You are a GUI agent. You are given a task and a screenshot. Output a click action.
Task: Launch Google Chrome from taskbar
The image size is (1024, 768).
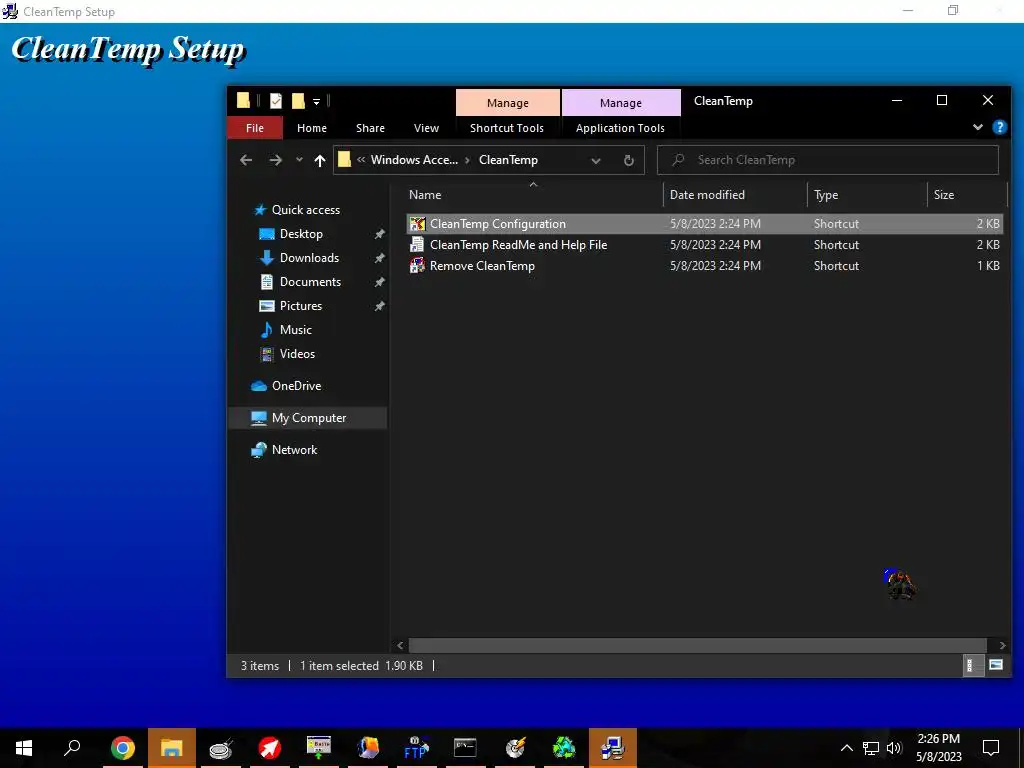pyautogui.click(x=123, y=748)
